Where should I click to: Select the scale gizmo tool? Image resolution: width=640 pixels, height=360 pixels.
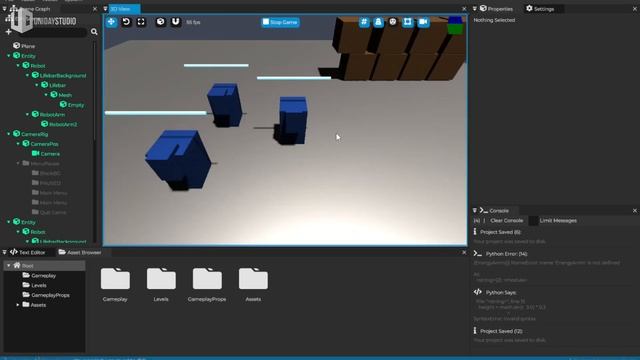point(141,22)
